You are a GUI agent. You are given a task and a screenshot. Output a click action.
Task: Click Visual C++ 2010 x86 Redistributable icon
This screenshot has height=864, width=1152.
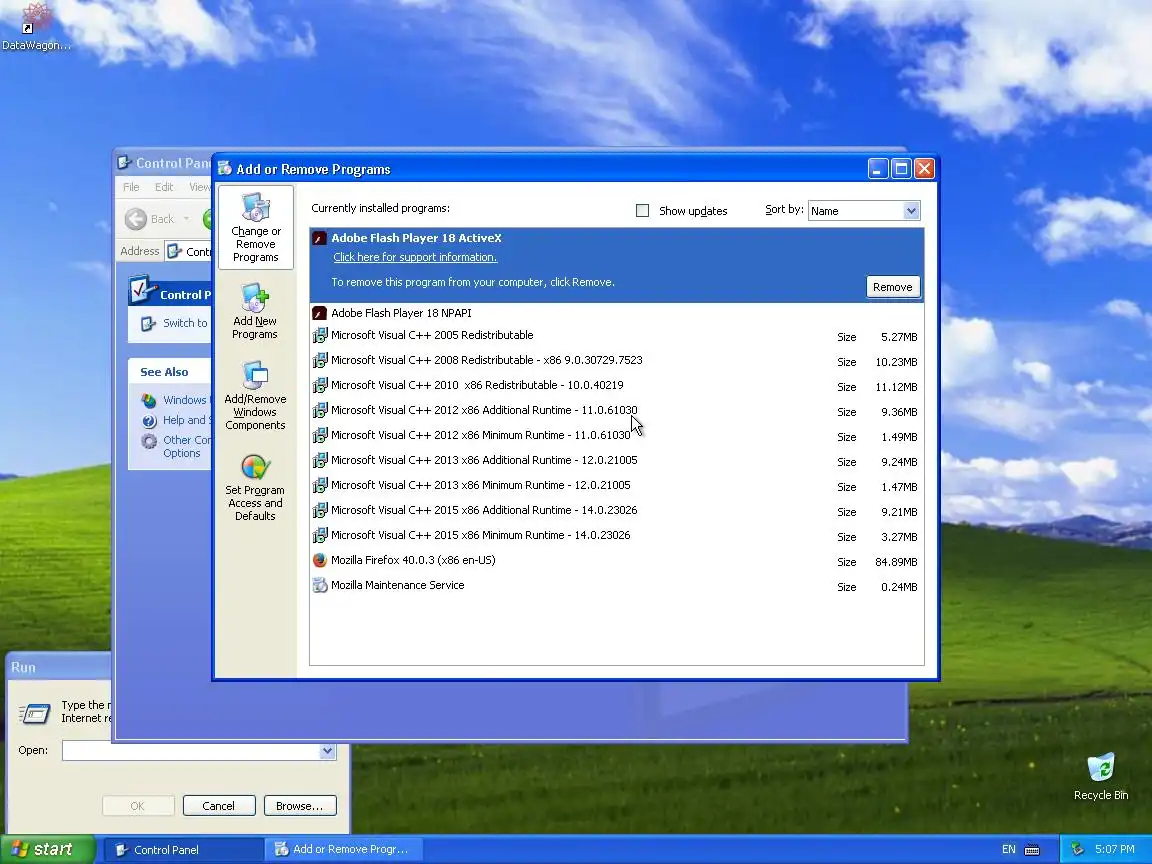coord(320,386)
